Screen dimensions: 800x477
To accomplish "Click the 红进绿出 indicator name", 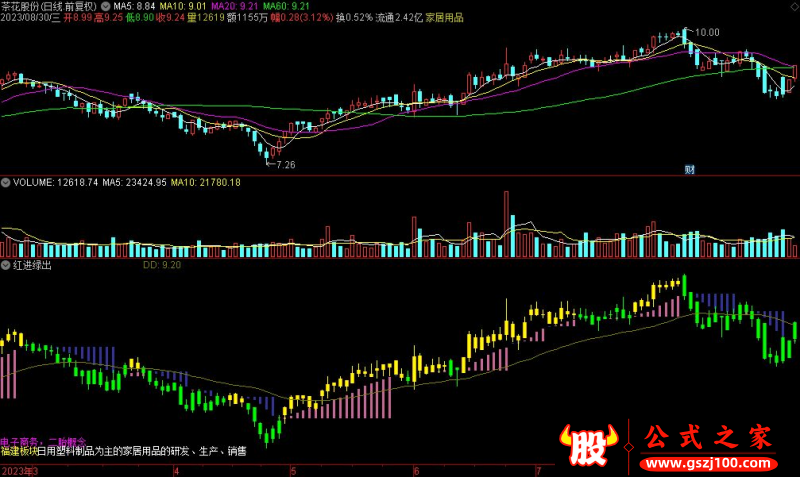I will (32, 265).
